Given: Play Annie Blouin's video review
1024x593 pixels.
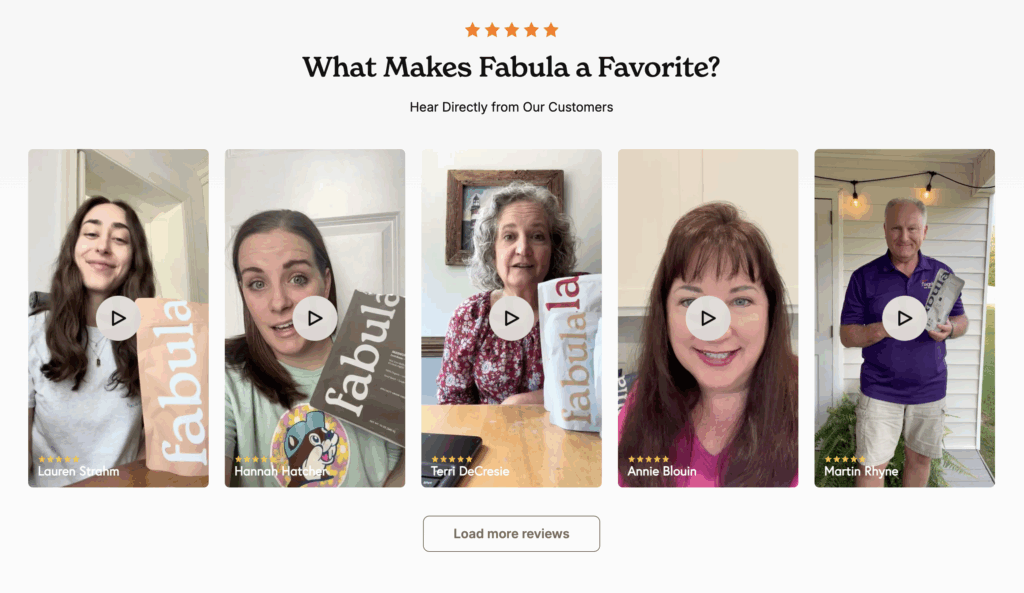Looking at the screenshot, I should (708, 318).
